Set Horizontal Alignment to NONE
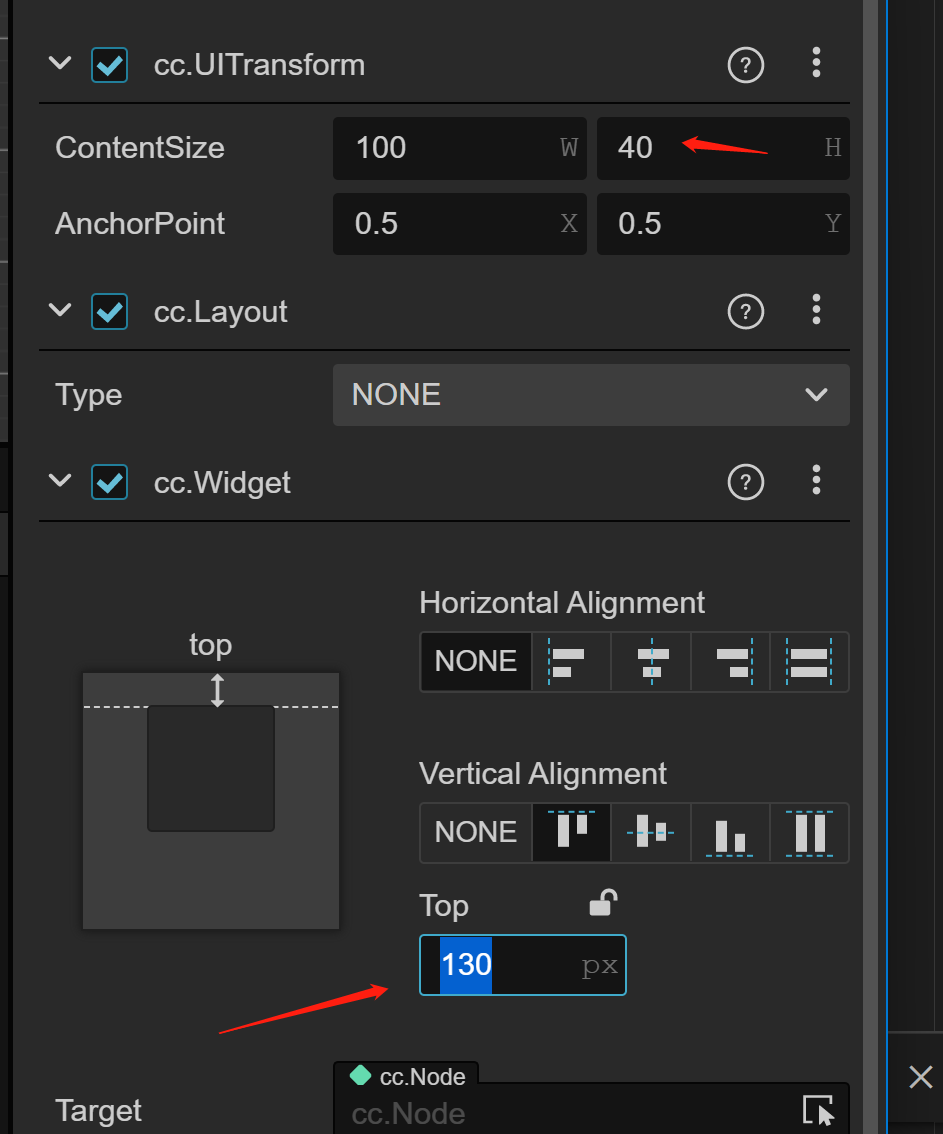Viewport: 943px width, 1134px height. click(x=476, y=662)
